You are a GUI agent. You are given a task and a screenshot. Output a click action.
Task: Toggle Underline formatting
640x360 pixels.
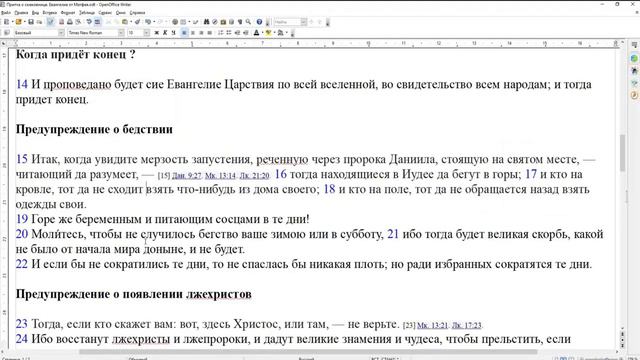tap(173, 33)
